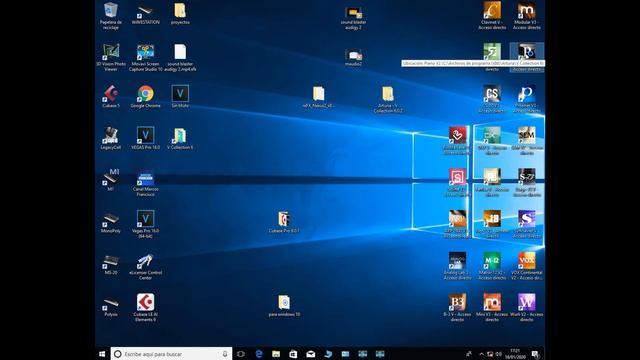Open the clock and date flyout
This screenshot has height=360, width=640.
tap(516, 354)
